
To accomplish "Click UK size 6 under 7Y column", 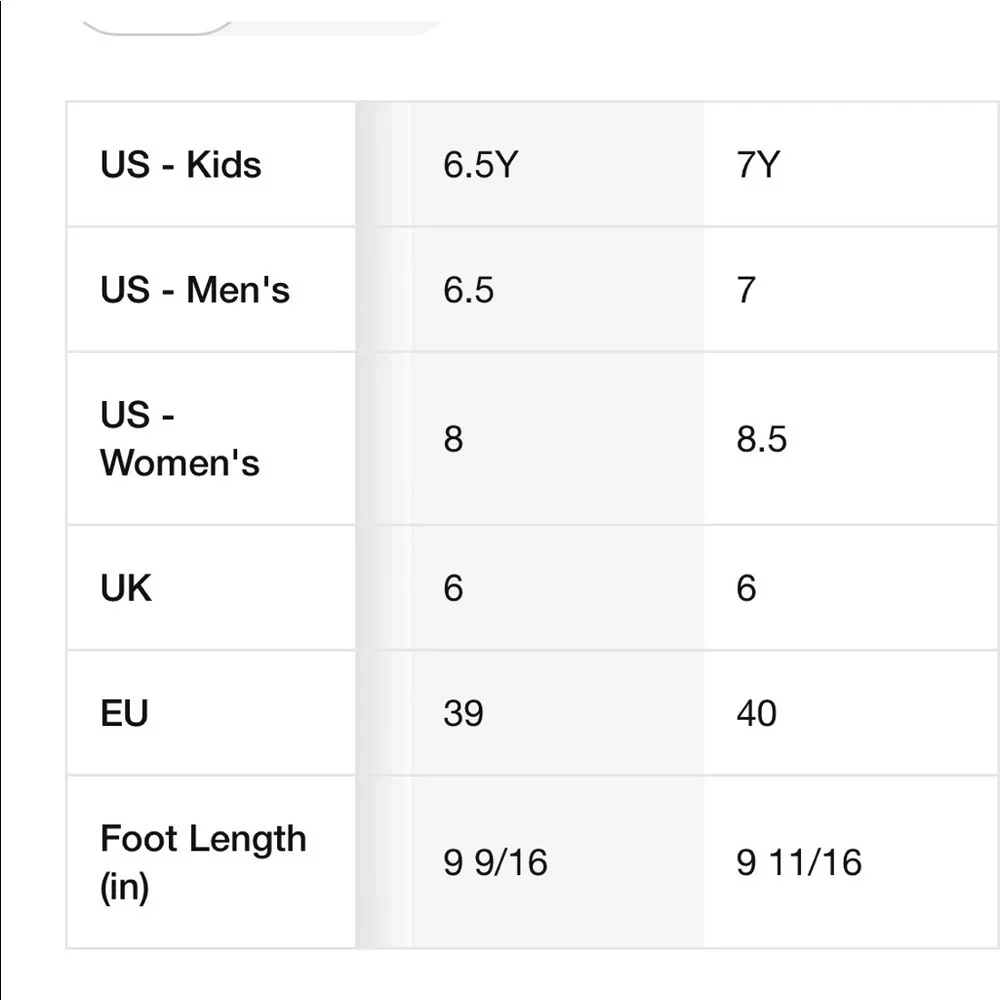I will (851, 587).
